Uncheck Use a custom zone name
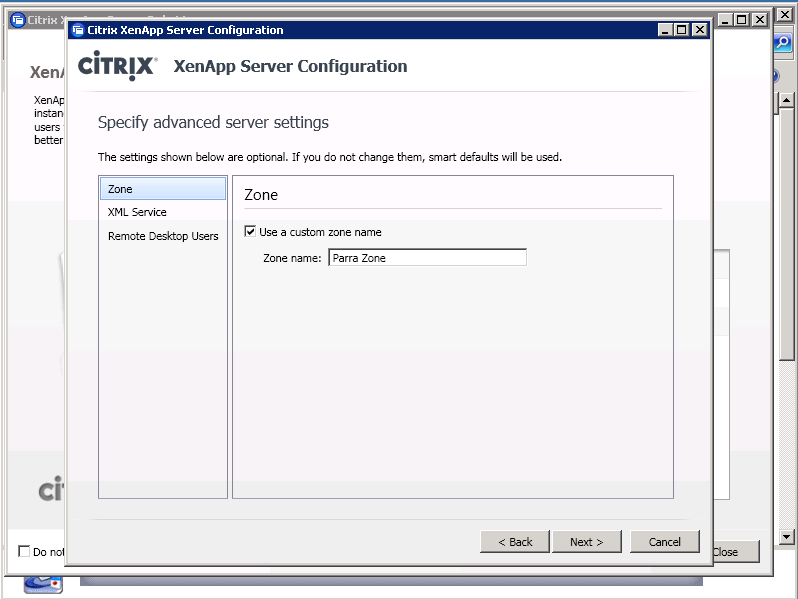Viewport: 798px width, 599px height. pyautogui.click(x=250, y=232)
